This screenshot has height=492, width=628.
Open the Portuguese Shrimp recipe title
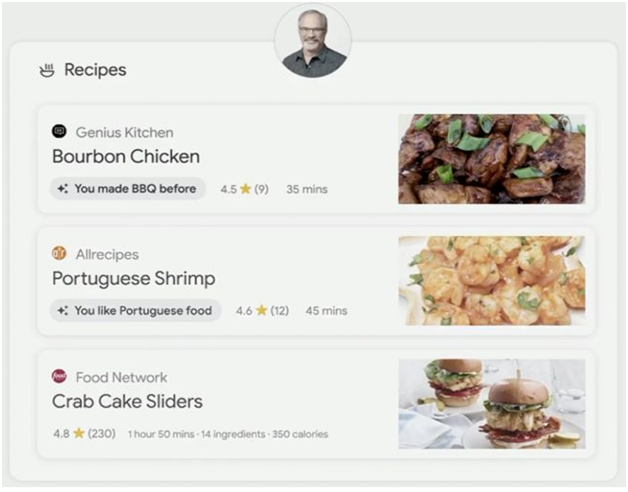(134, 278)
